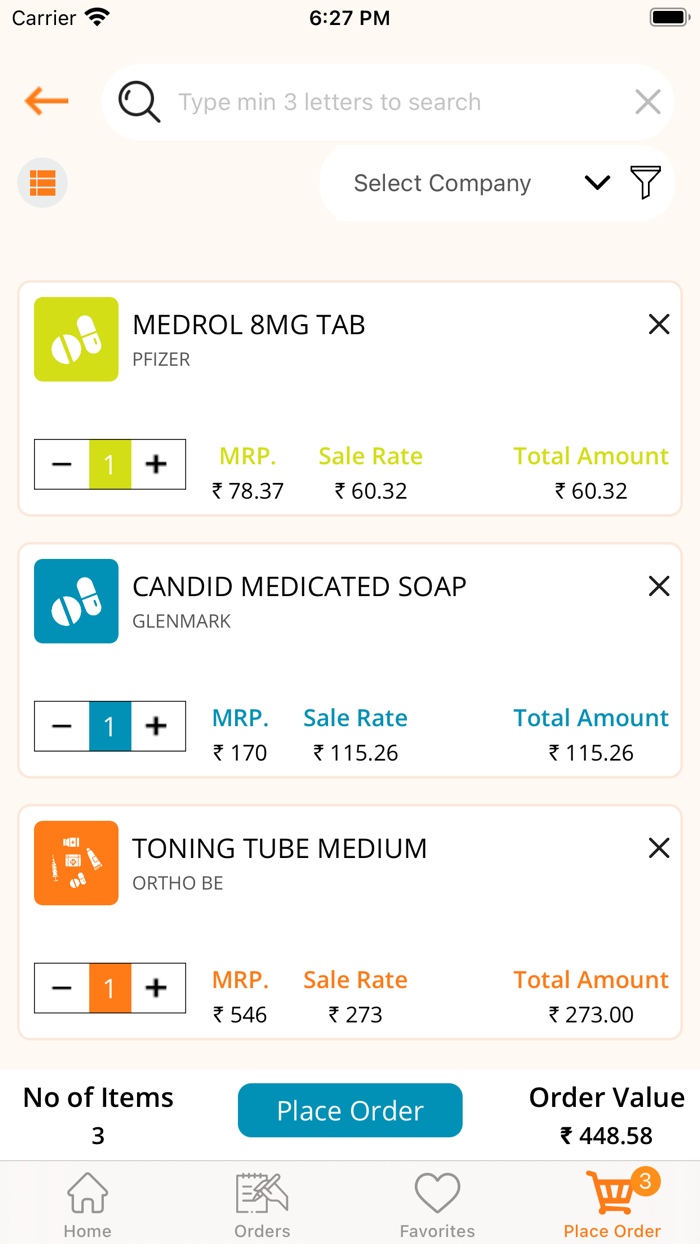
Task: Tap the orange back arrow
Action: (x=45, y=102)
